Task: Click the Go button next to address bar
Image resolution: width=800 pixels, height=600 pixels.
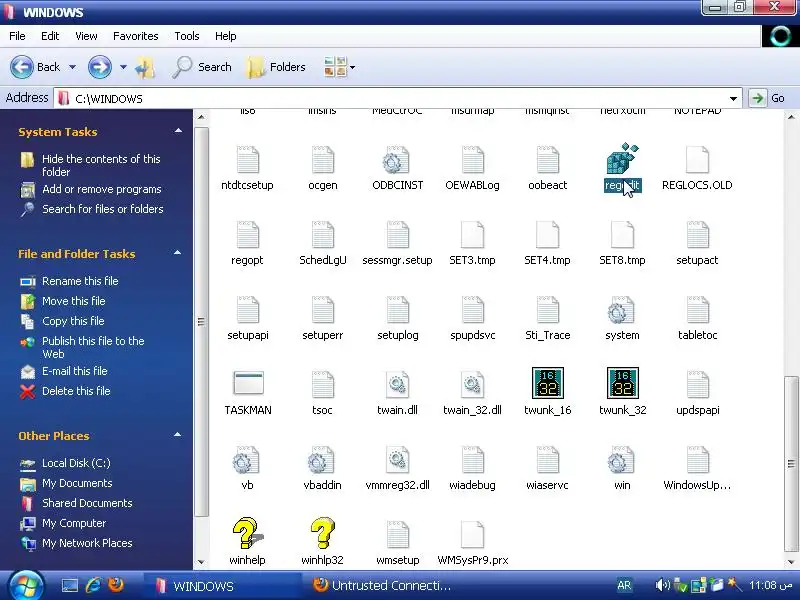Action: click(x=768, y=98)
